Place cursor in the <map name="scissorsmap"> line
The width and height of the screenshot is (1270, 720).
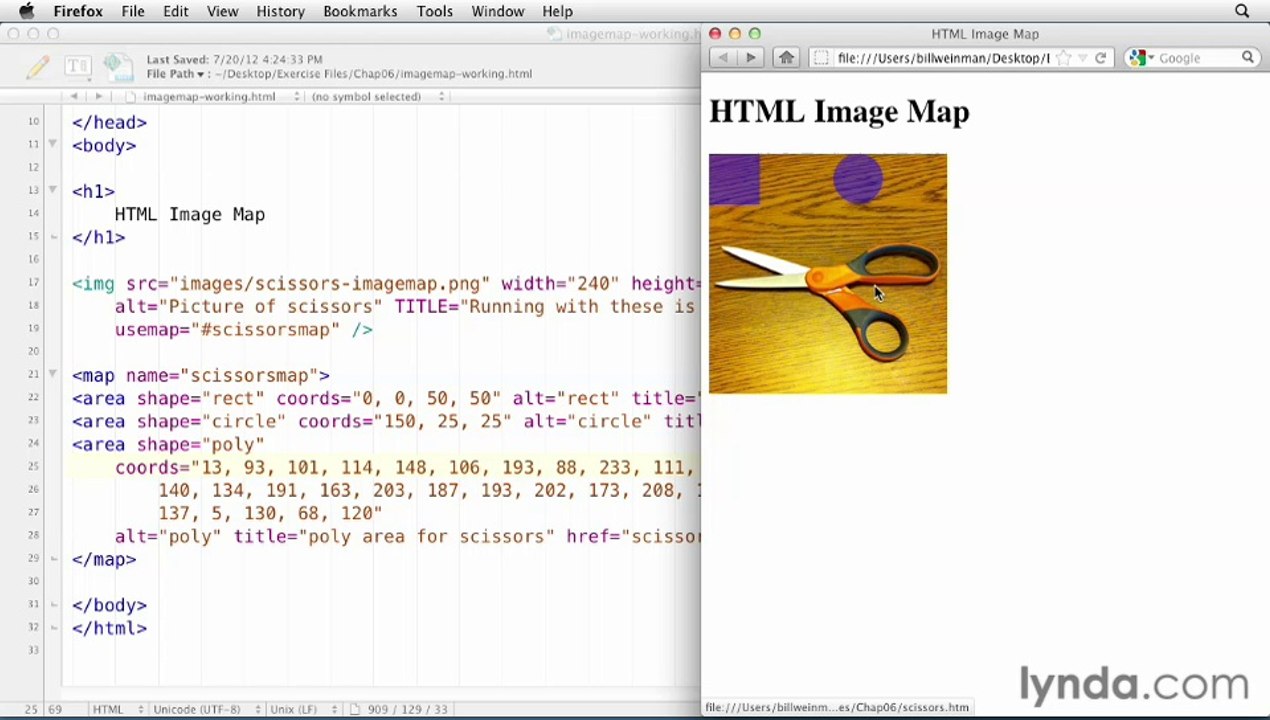(x=201, y=376)
